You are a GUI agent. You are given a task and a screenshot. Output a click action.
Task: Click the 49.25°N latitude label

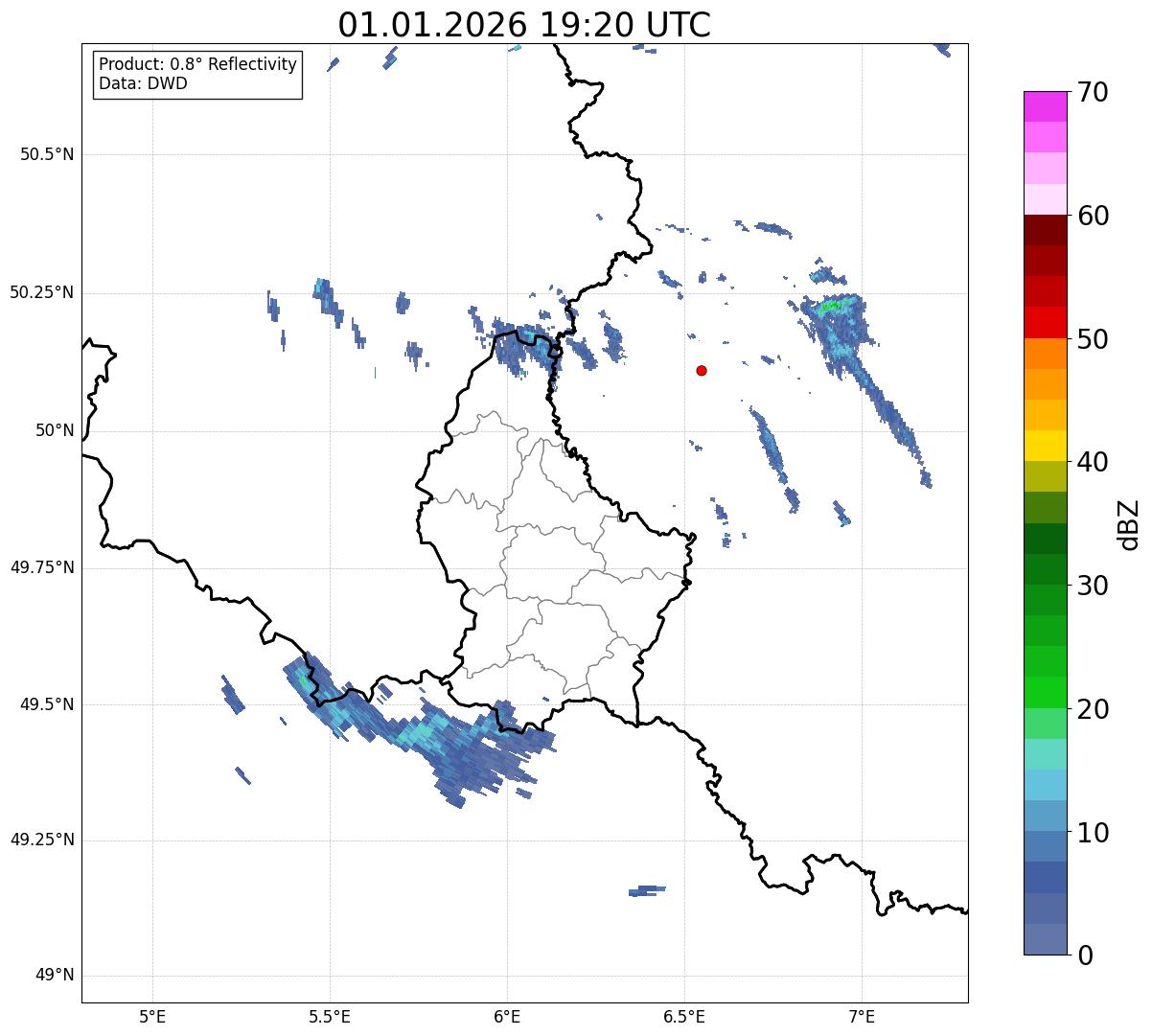click(x=41, y=840)
